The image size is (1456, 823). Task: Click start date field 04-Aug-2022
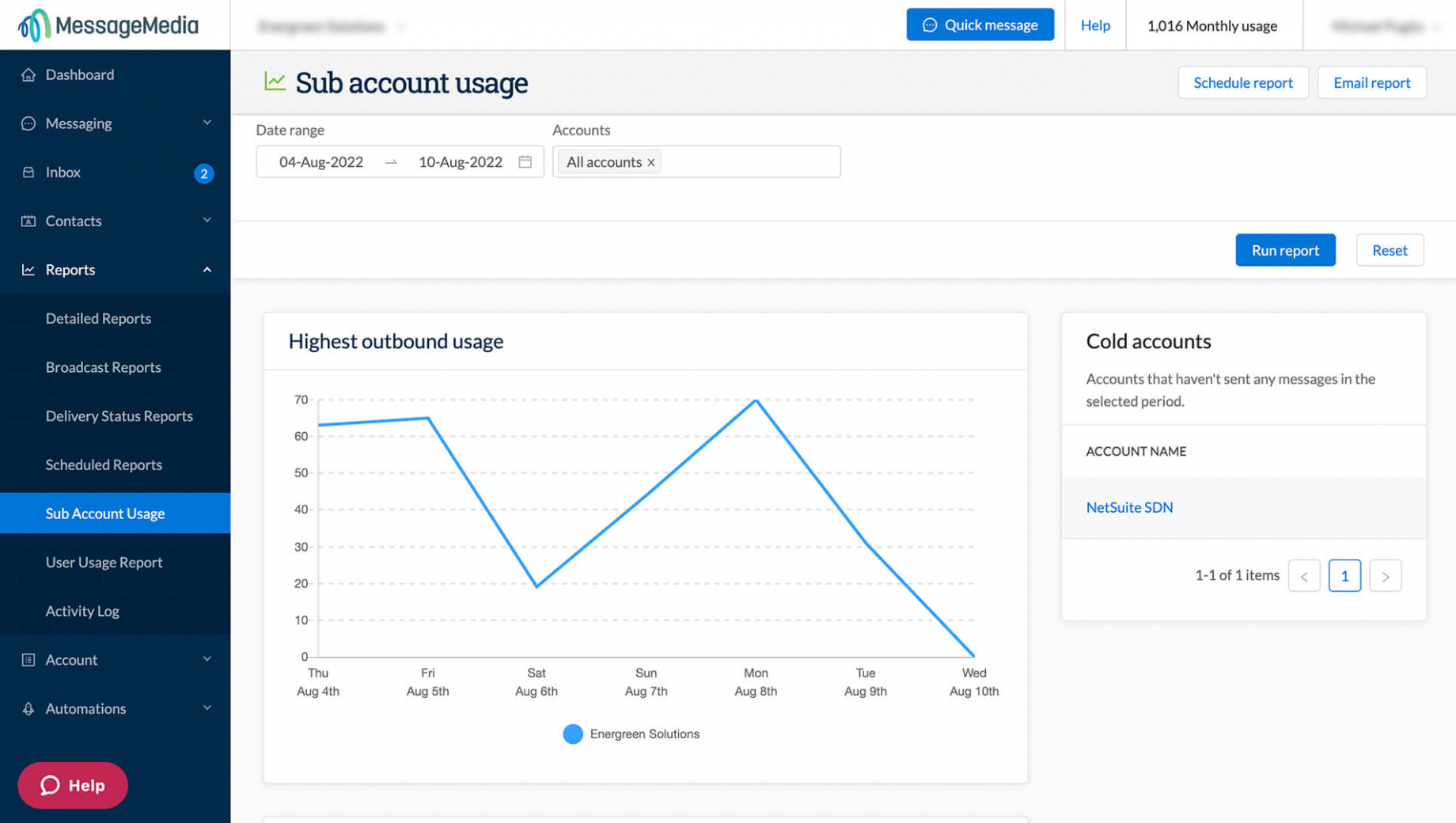click(321, 161)
